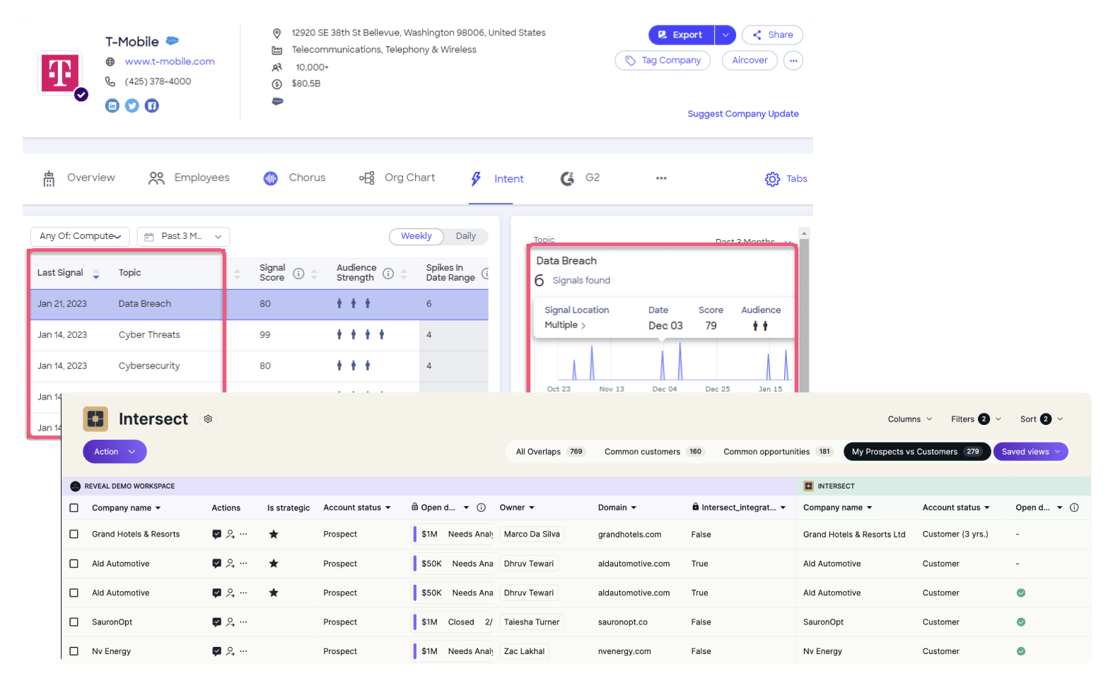Image resolution: width=1120 pixels, height=700 pixels.
Task: Open comment icon for SauronOpt row
Action: coord(216,622)
